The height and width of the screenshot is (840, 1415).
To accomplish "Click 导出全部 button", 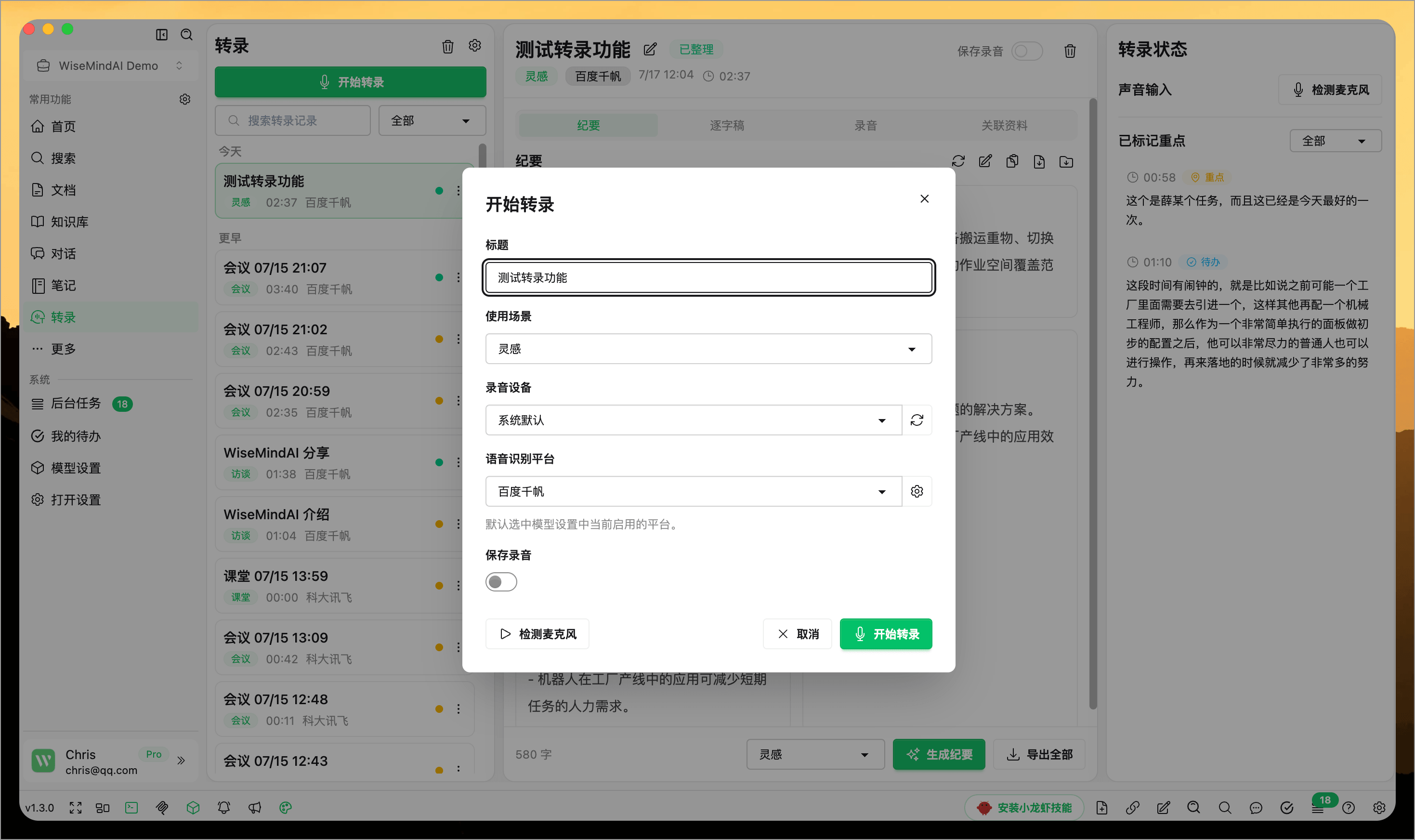I will tap(1039, 754).
